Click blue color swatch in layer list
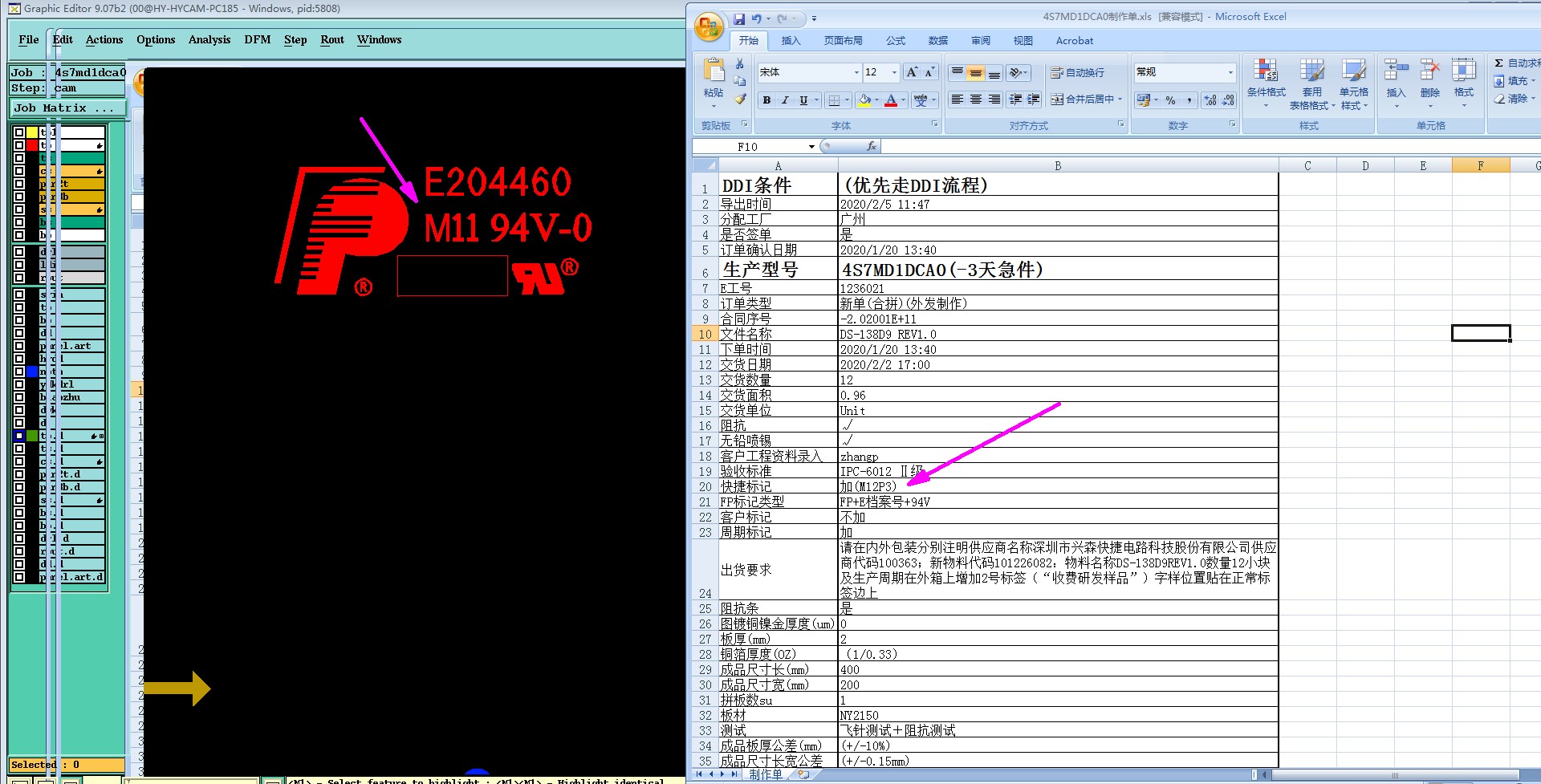 point(32,372)
